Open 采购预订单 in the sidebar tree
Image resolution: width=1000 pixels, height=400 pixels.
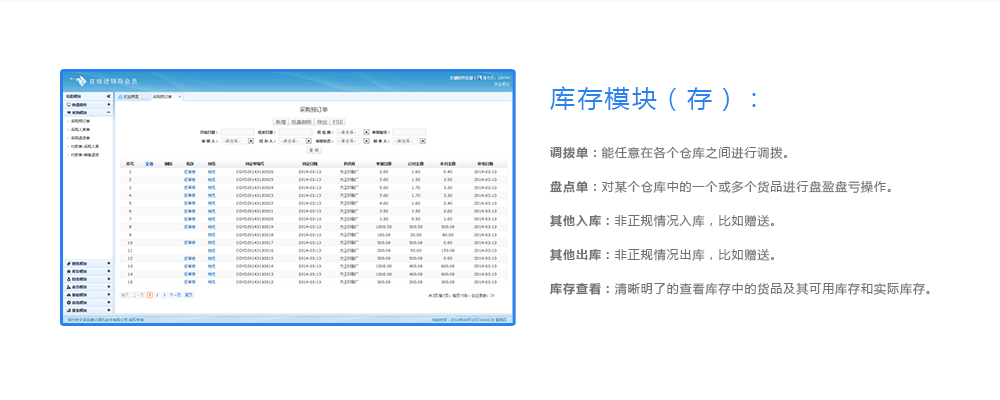coord(80,120)
